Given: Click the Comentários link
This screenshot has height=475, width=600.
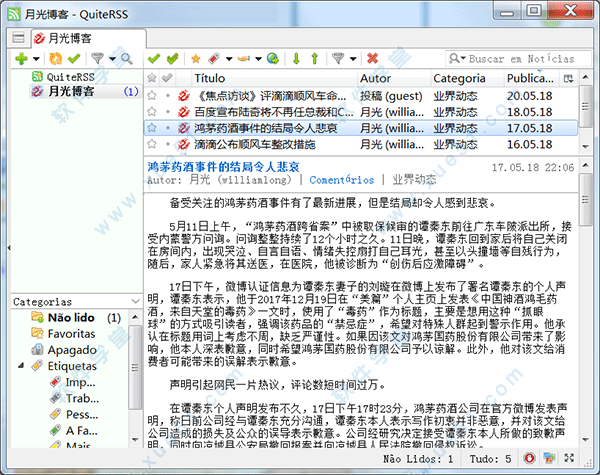Looking at the screenshot, I should [341, 180].
